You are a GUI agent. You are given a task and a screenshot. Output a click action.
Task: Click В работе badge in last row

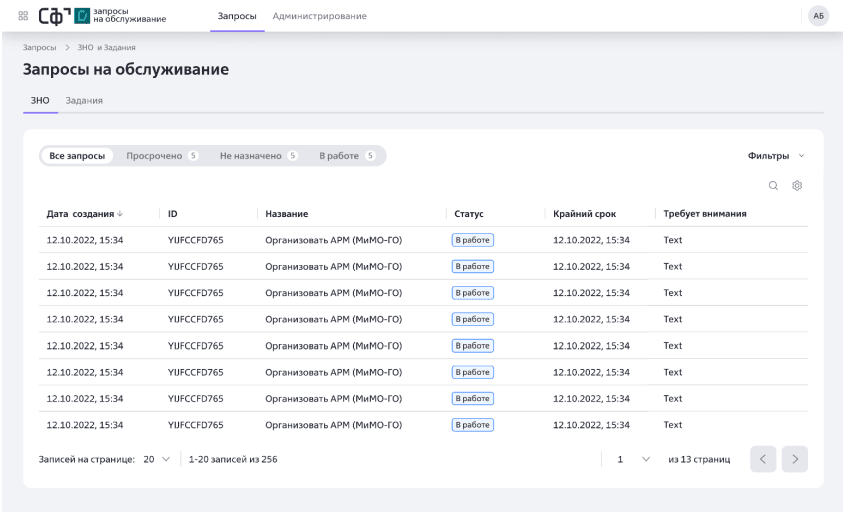click(473, 425)
